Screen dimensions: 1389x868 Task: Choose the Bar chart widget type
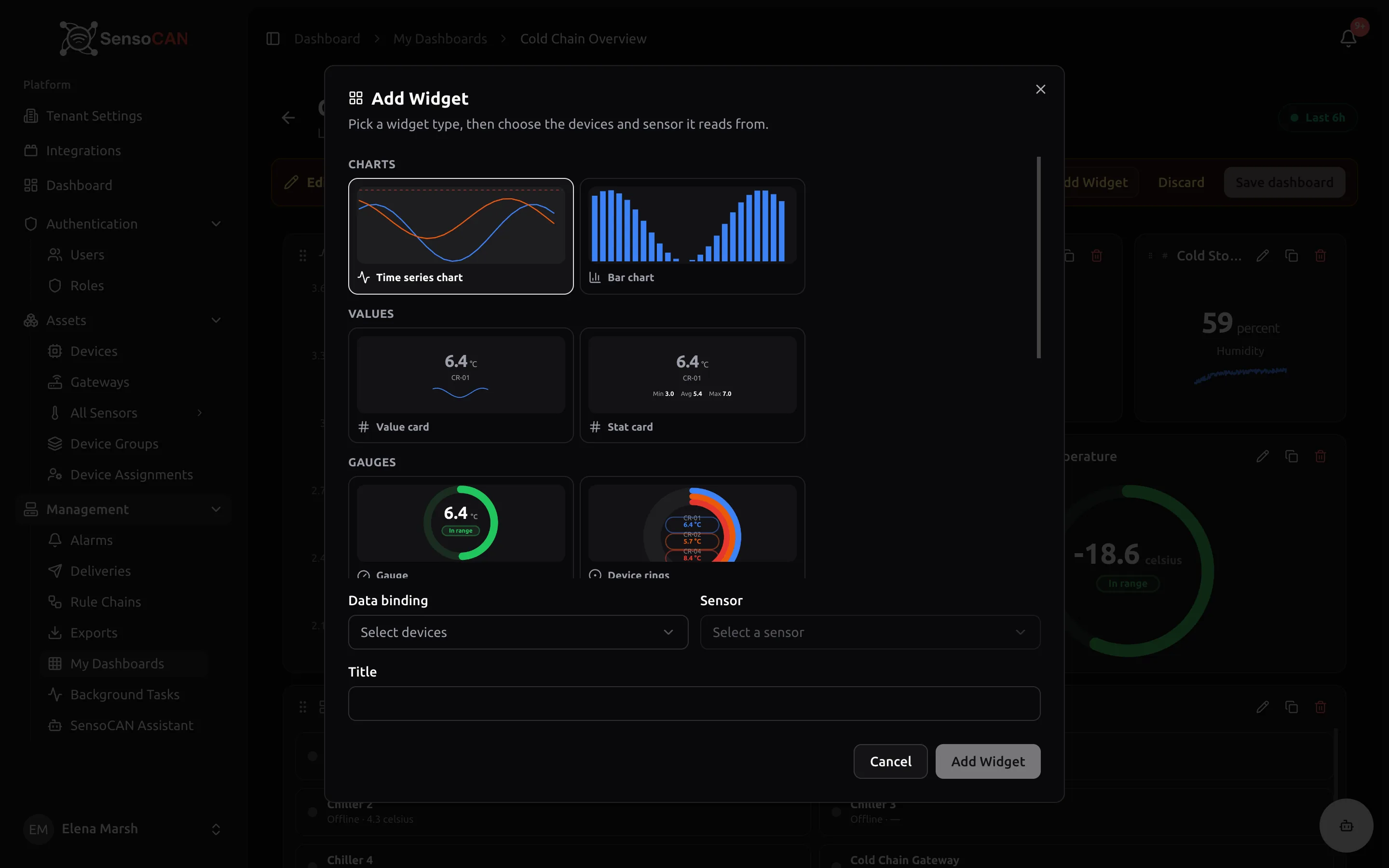(692, 236)
